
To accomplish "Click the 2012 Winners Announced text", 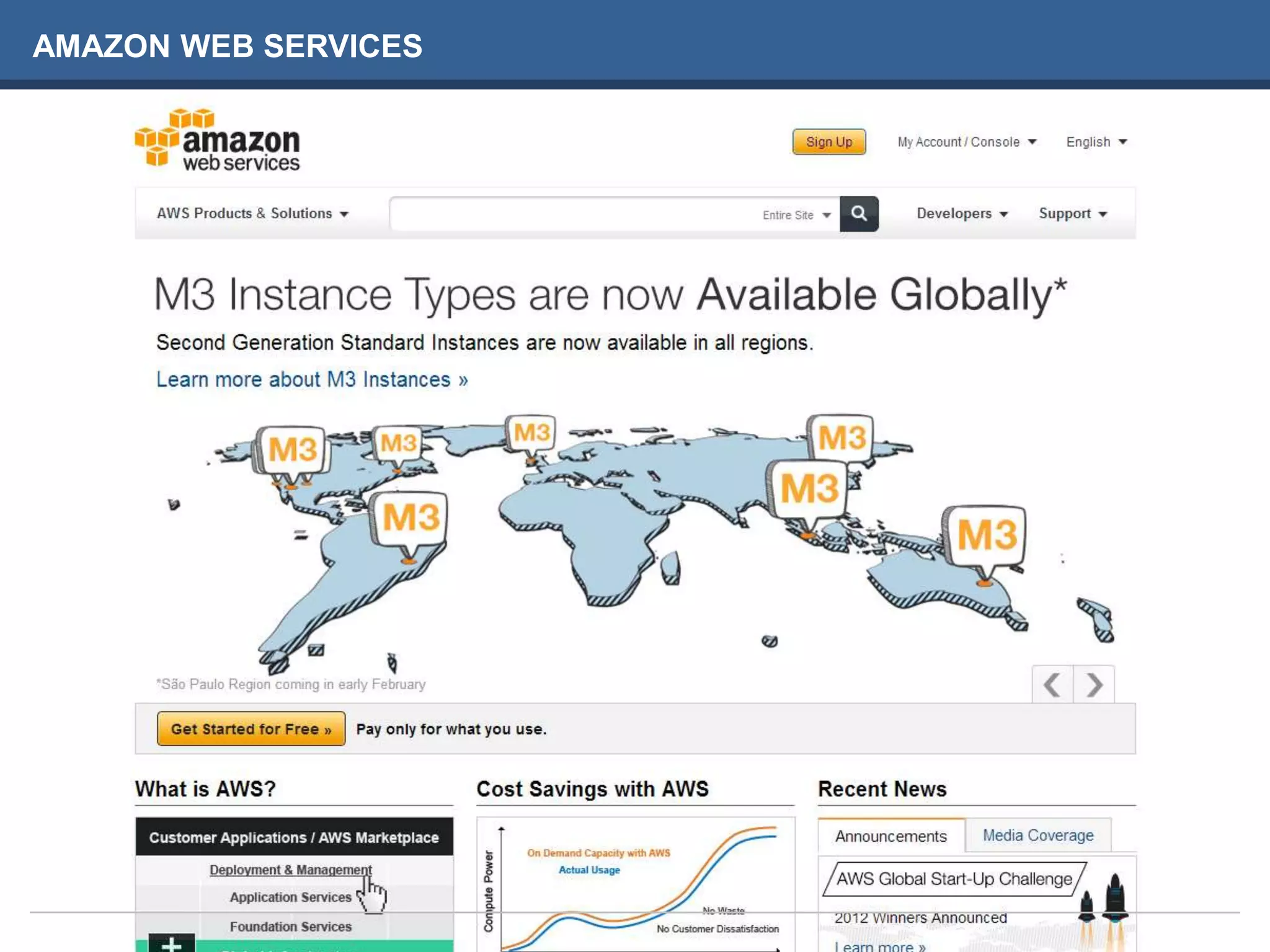I will pos(920,918).
